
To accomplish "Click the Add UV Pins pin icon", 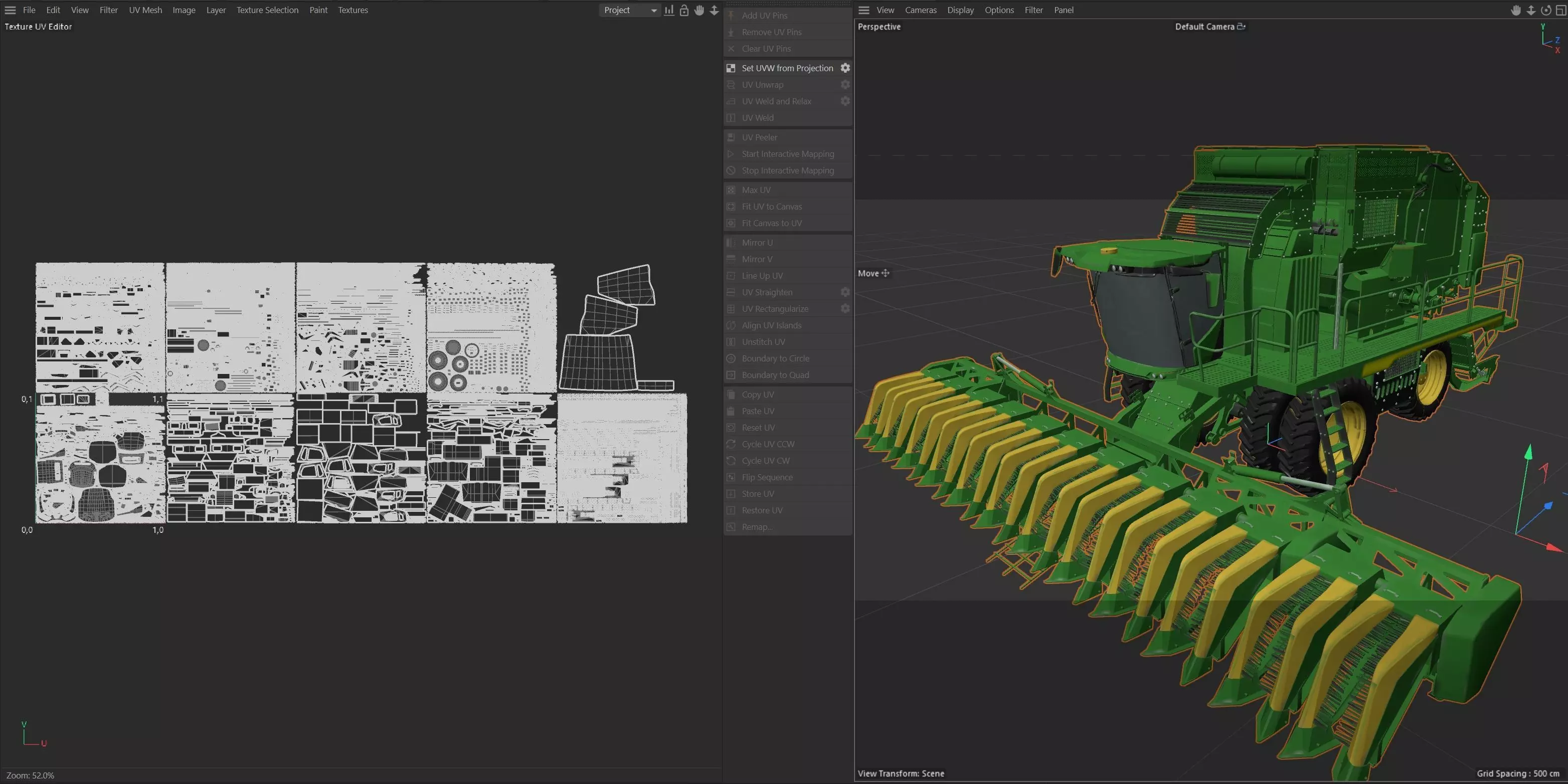I will coord(731,15).
